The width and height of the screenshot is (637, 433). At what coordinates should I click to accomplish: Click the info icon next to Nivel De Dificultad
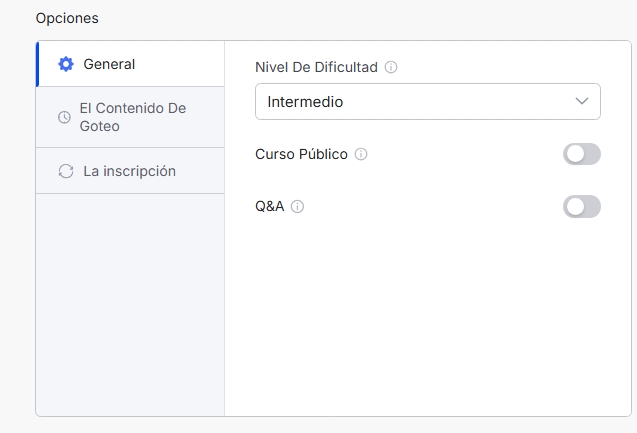pos(391,67)
